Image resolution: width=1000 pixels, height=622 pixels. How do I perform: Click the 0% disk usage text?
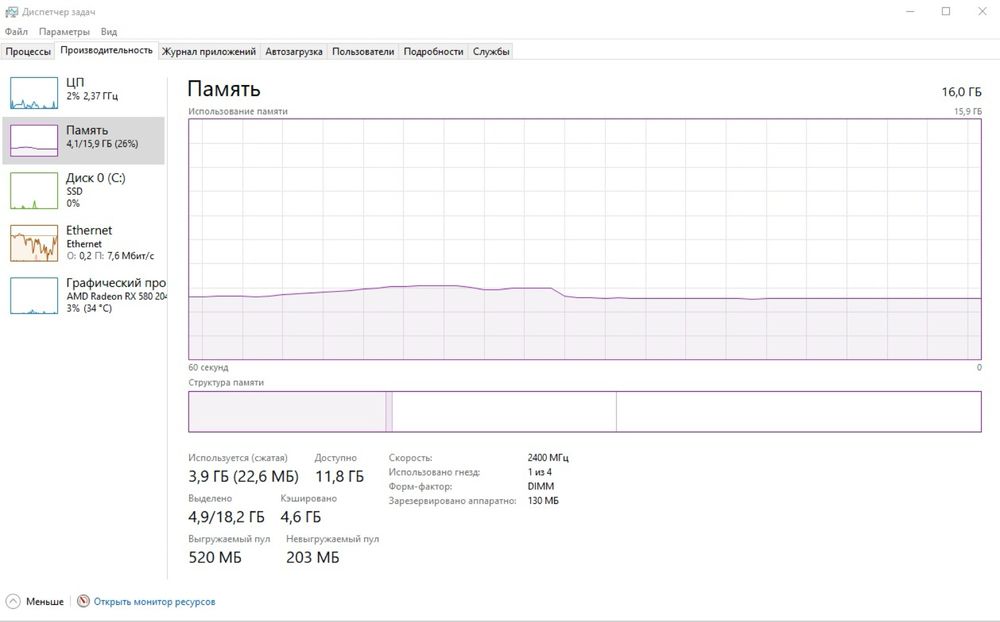(73, 204)
